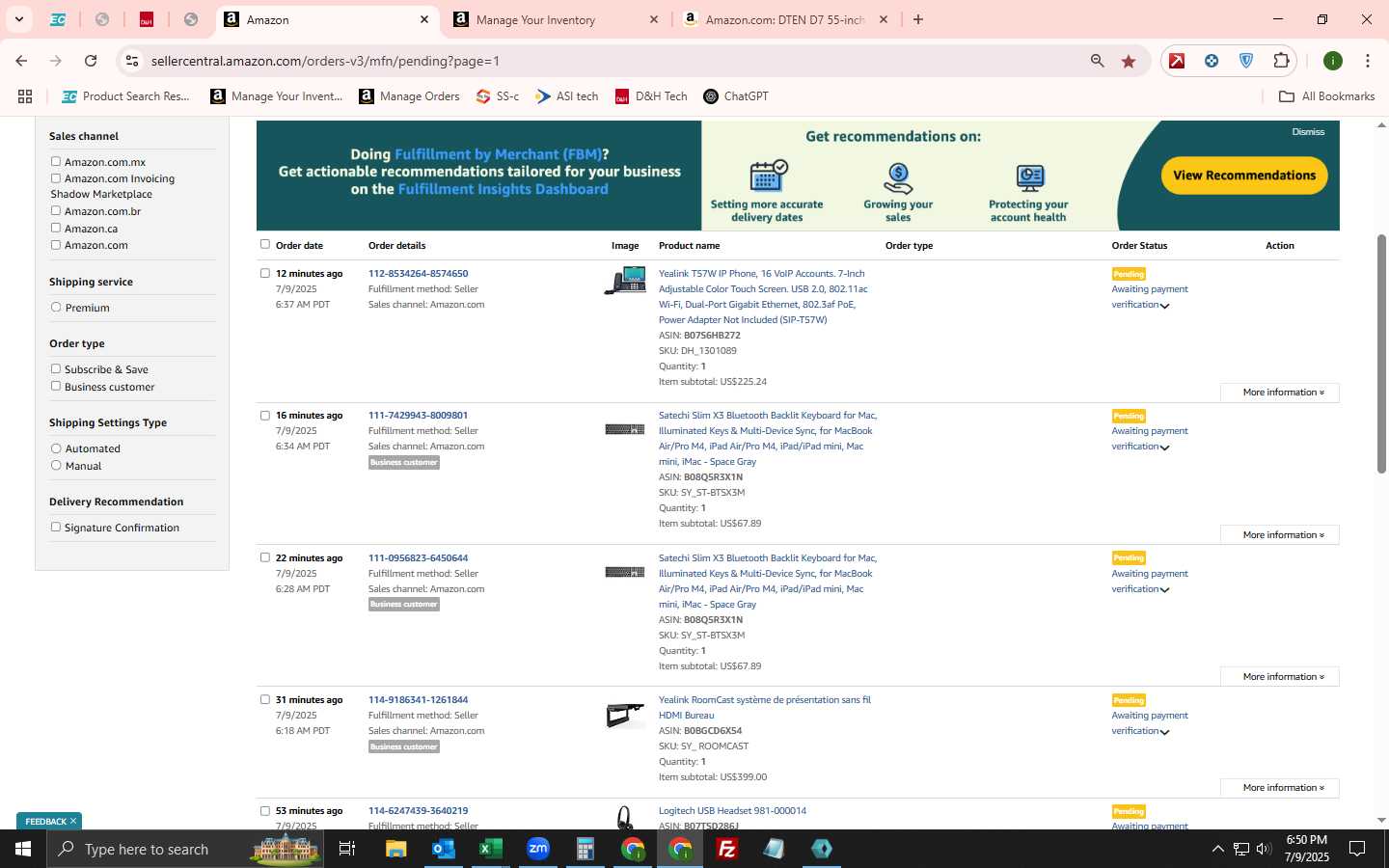Select all orders with header checkbox
1389x868 pixels.
[x=265, y=245]
